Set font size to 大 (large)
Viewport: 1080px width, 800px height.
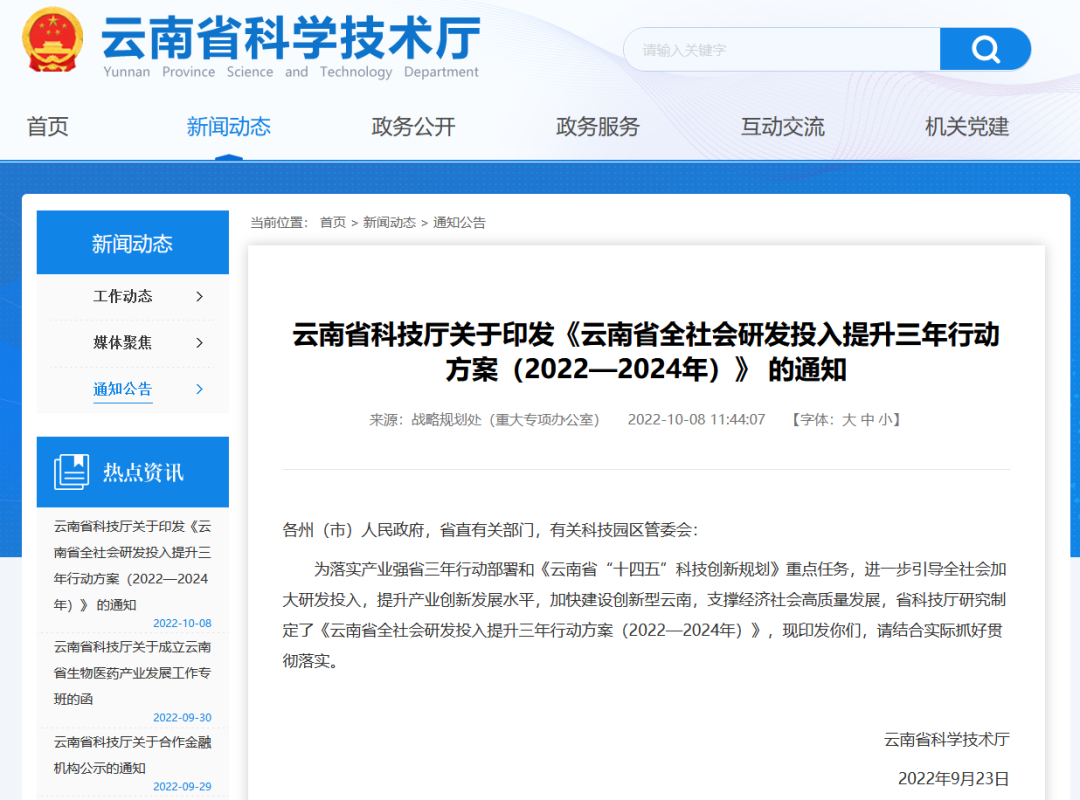click(x=848, y=420)
